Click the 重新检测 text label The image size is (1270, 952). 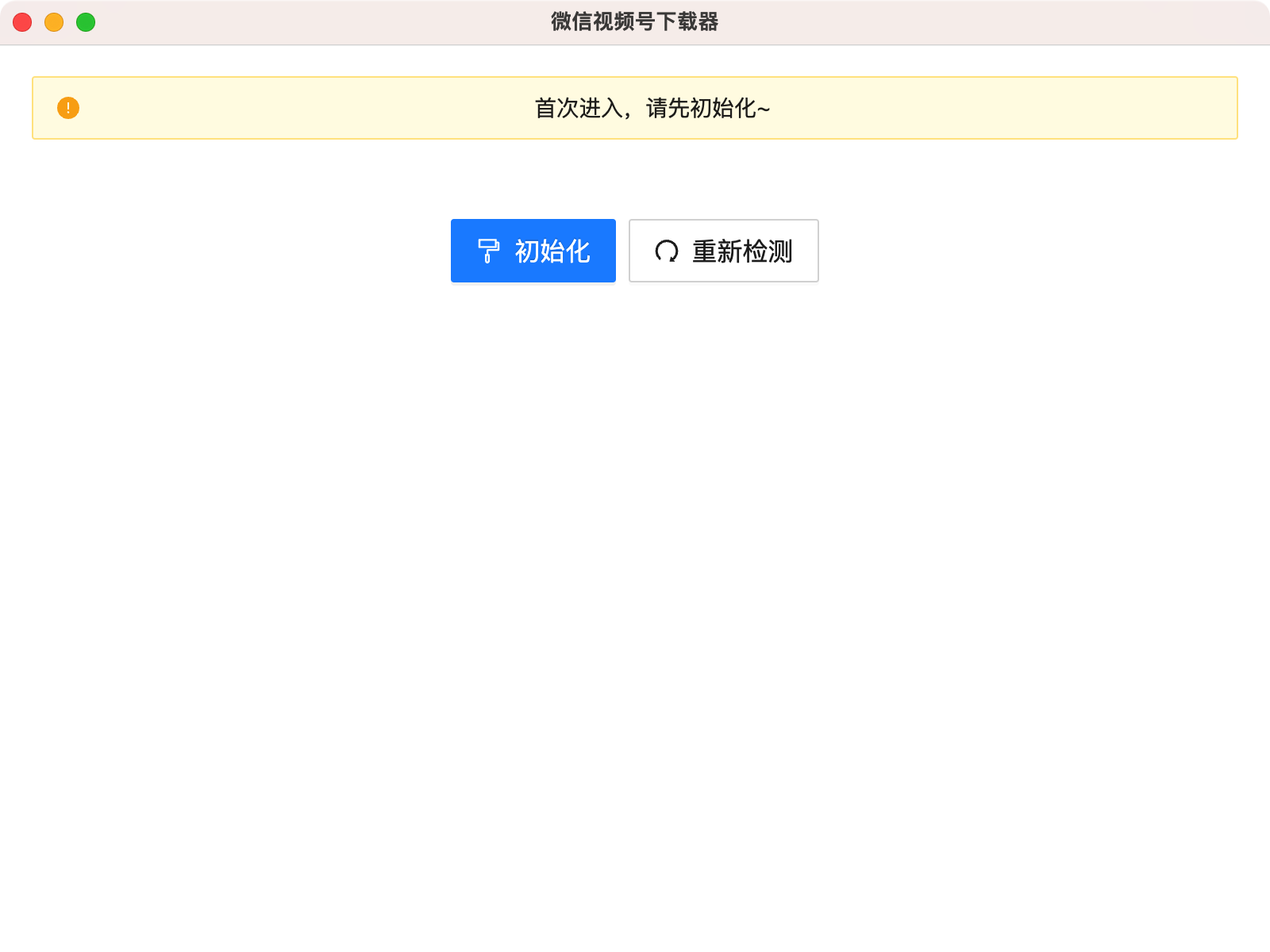pyautogui.click(x=744, y=251)
